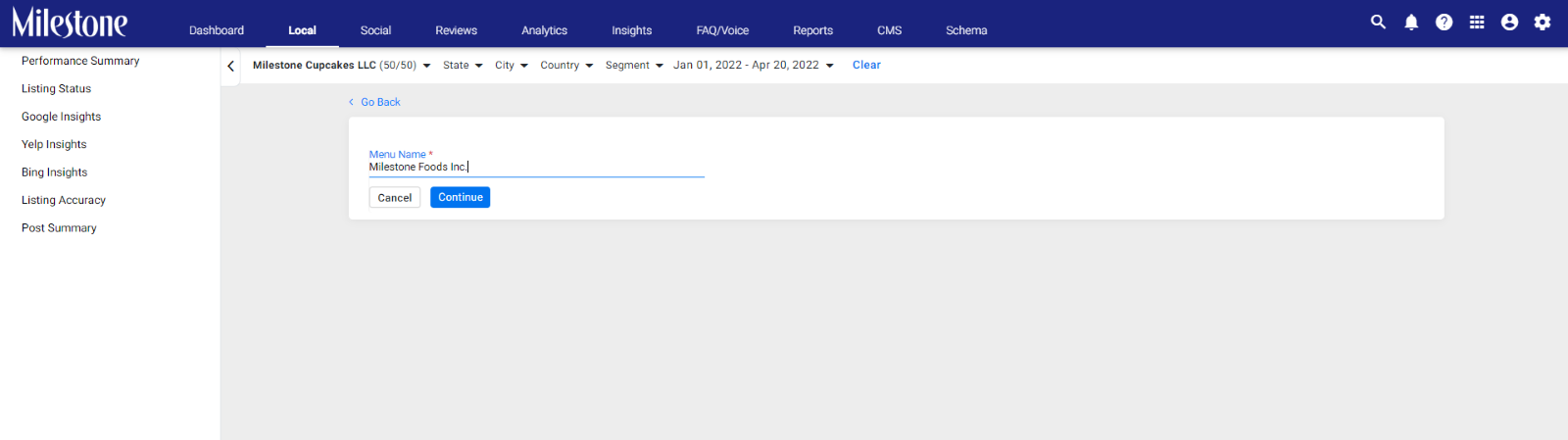Click the Continue button
This screenshot has height=440, width=1568.
coord(461,198)
